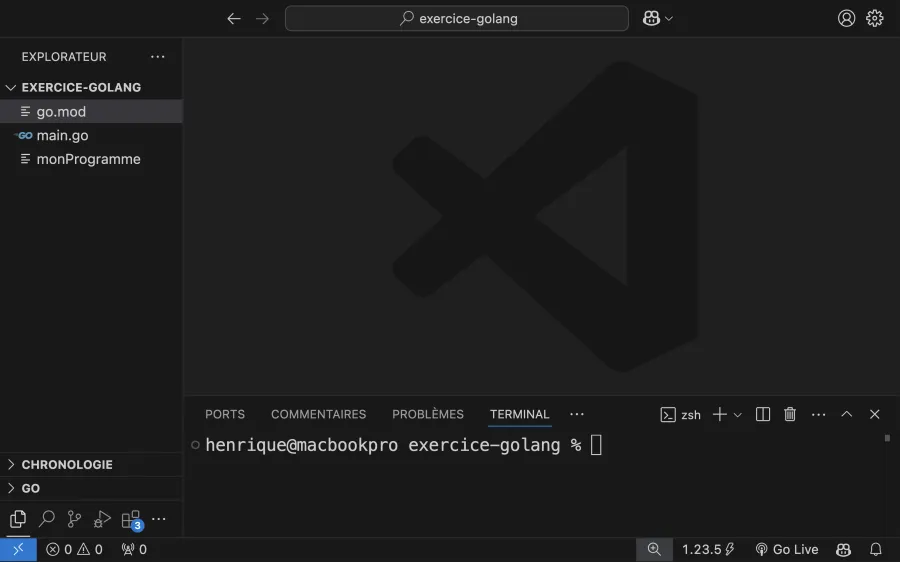Click the terminal prompt line

pyautogui.click(x=403, y=445)
